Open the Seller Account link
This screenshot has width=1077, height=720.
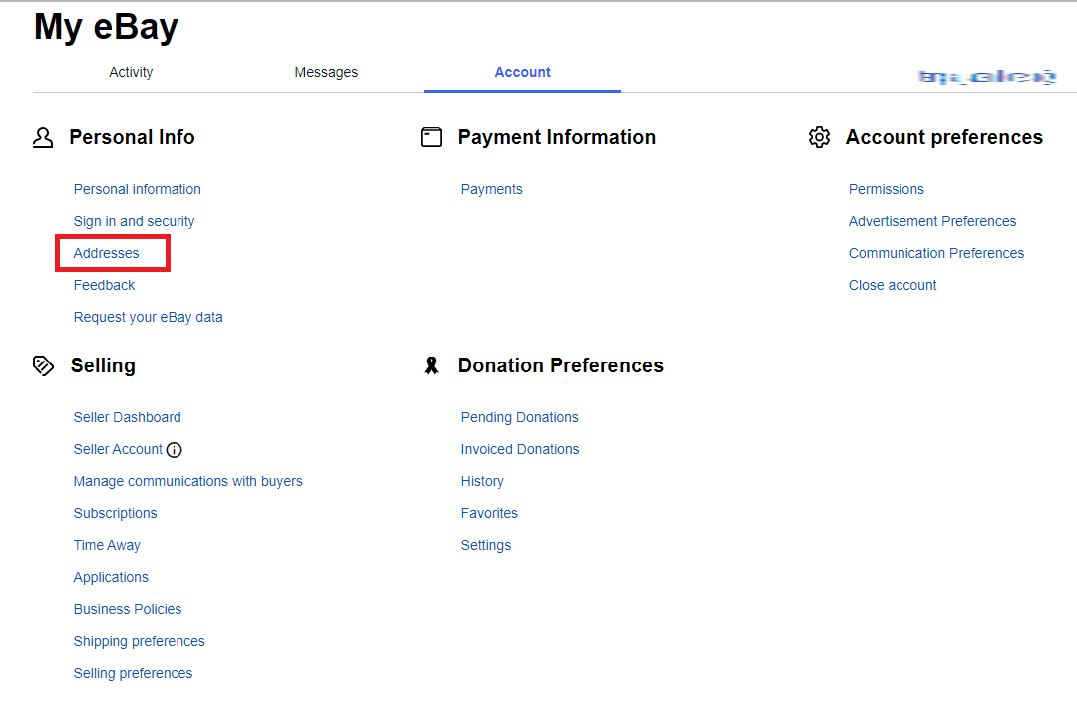point(118,449)
